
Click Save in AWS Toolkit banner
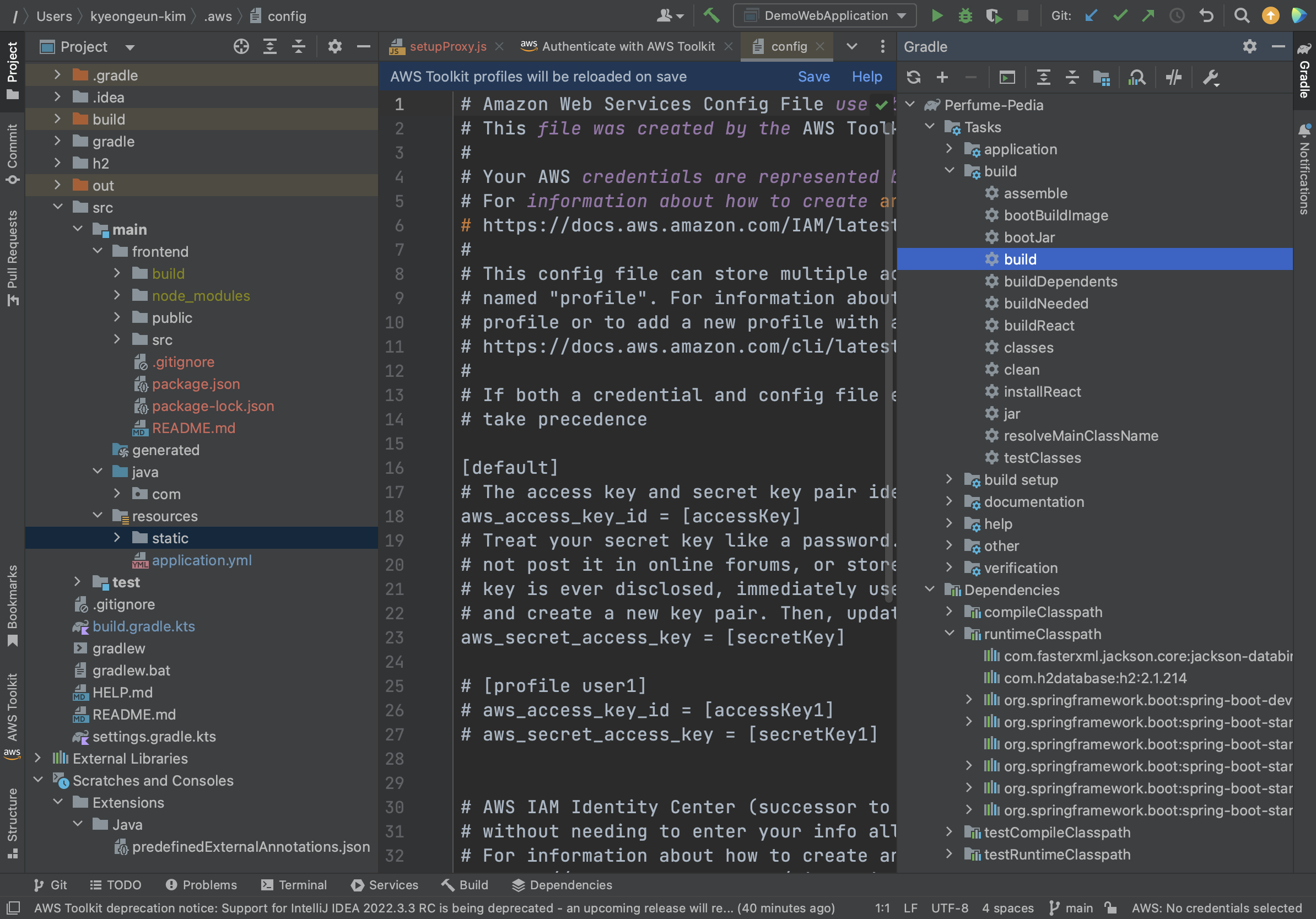[813, 76]
